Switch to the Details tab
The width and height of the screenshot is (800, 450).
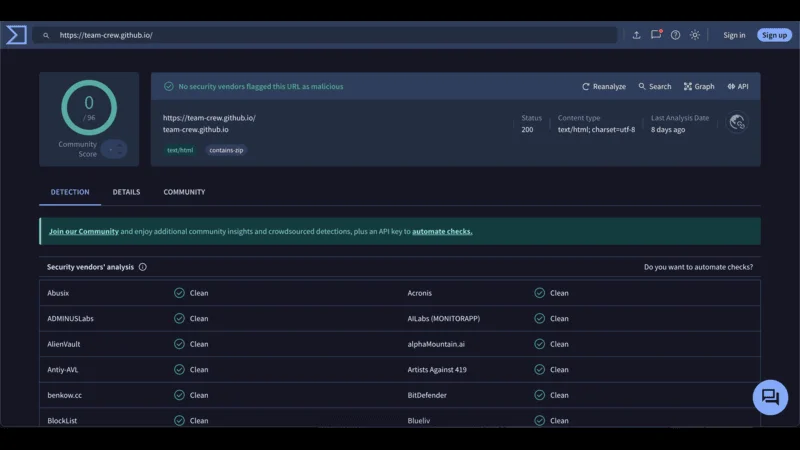click(126, 192)
